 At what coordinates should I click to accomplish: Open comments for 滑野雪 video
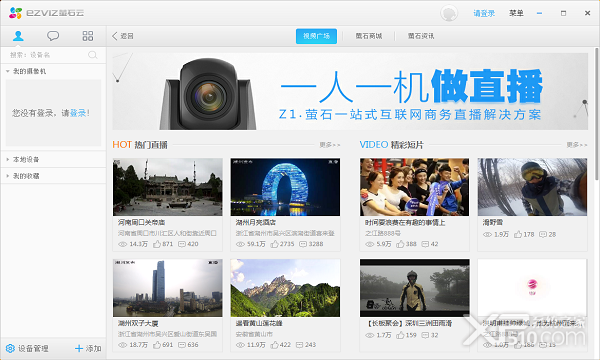pos(543,235)
